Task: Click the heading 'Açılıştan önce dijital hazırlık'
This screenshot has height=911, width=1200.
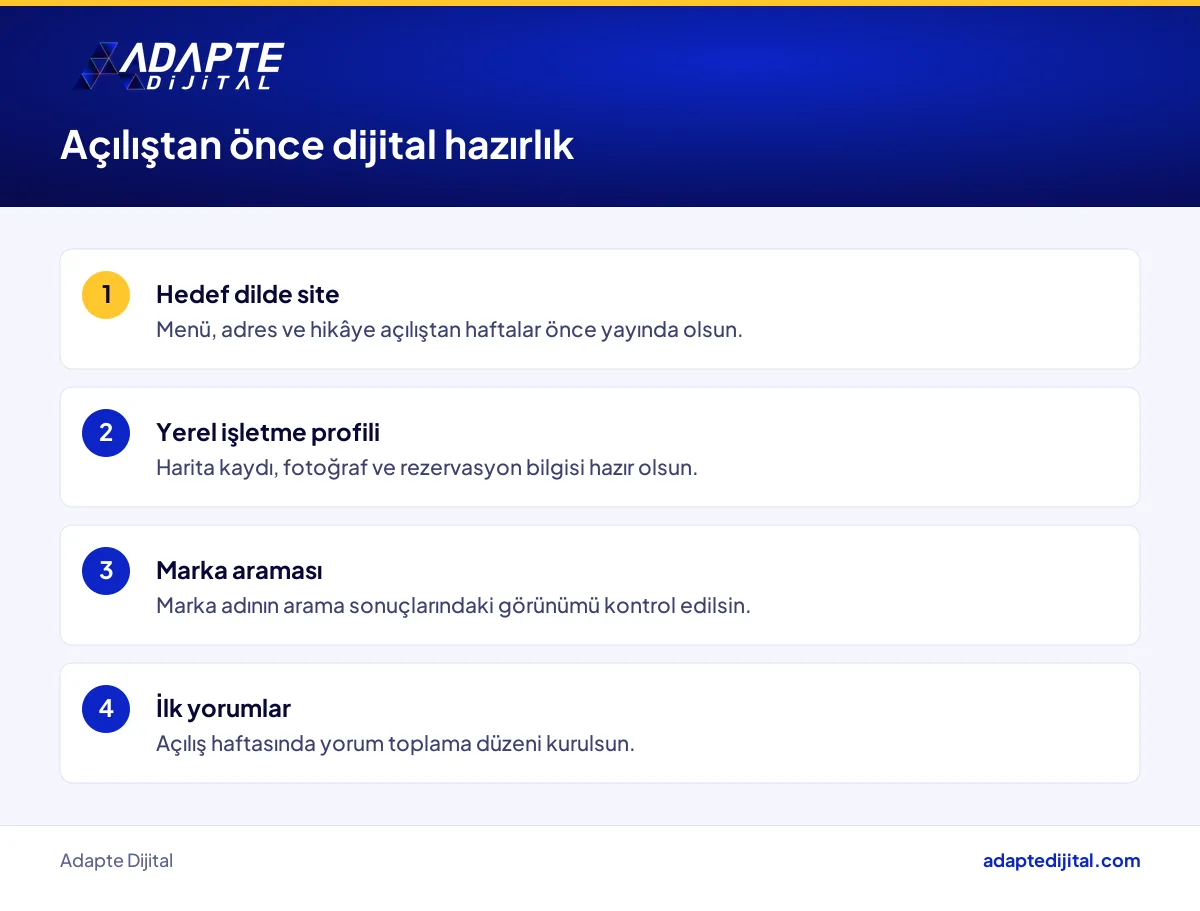Action: pos(317,145)
